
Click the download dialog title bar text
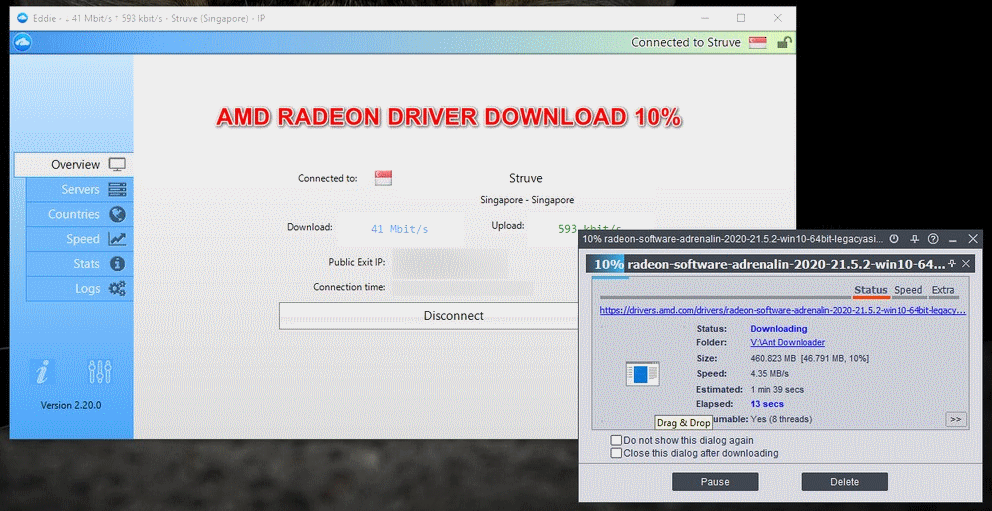(x=733, y=239)
